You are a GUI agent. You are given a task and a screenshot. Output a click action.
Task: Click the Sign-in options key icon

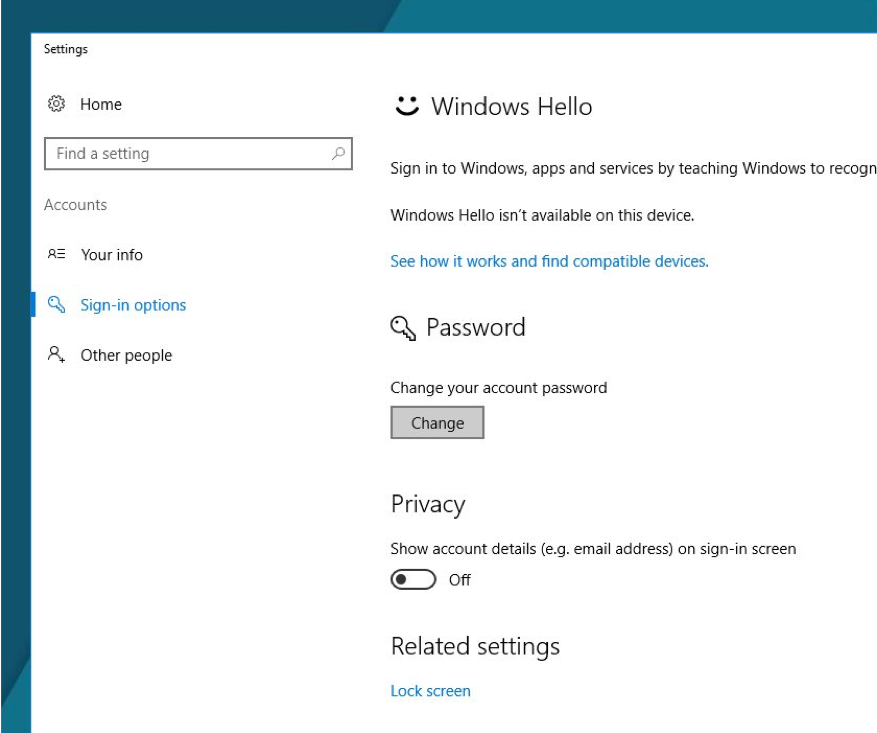pos(56,304)
